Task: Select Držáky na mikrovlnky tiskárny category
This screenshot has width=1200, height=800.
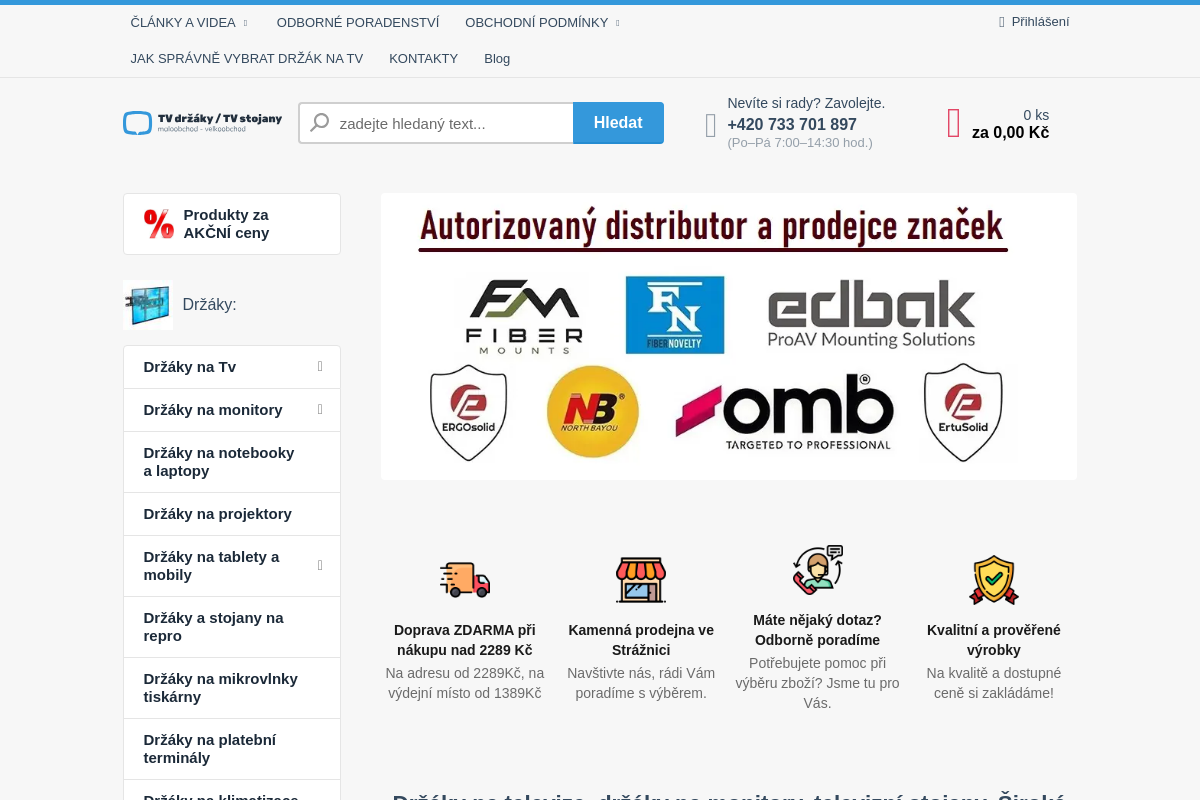Action: click(x=232, y=688)
